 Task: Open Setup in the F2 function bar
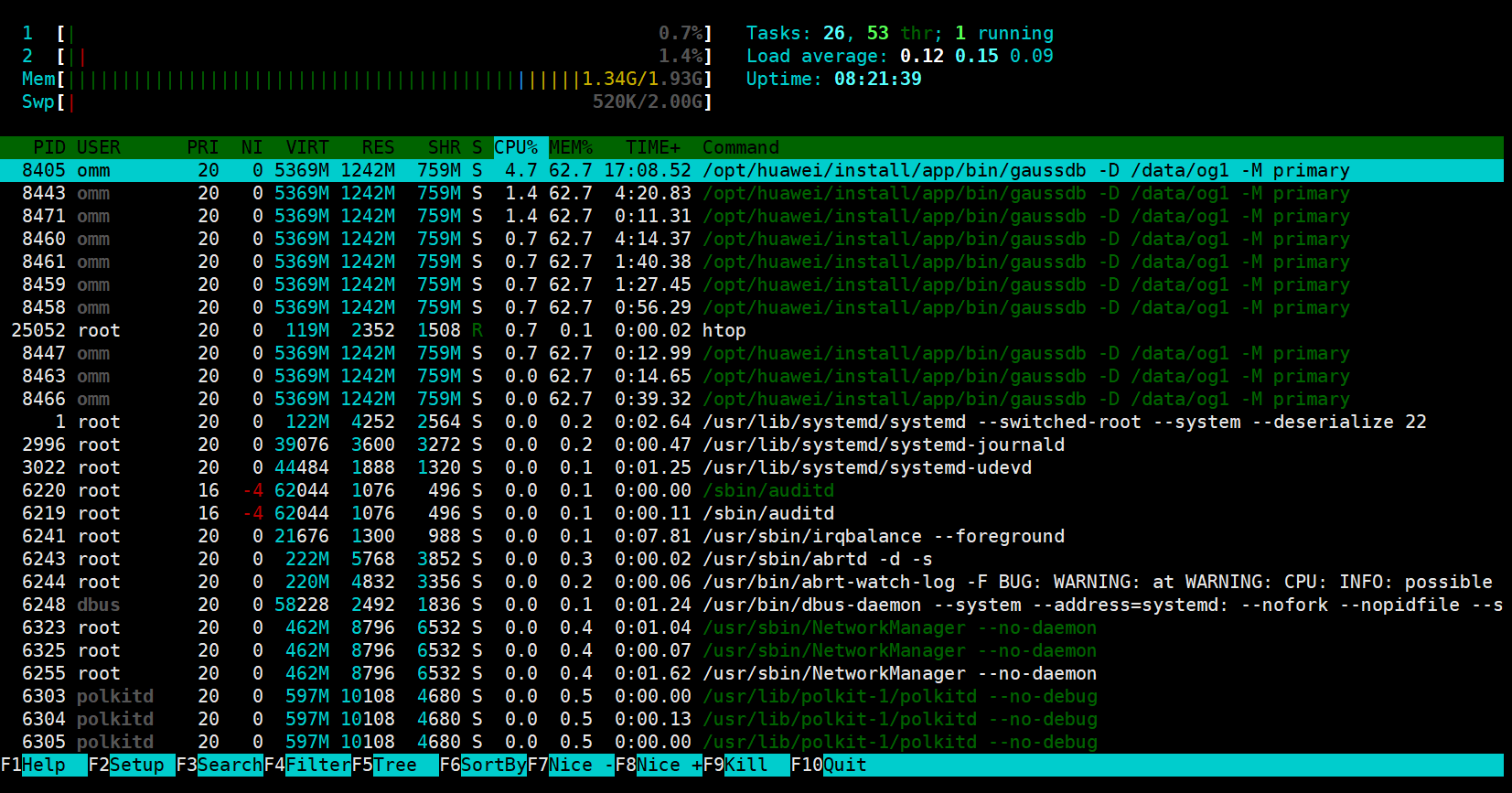tap(132, 765)
